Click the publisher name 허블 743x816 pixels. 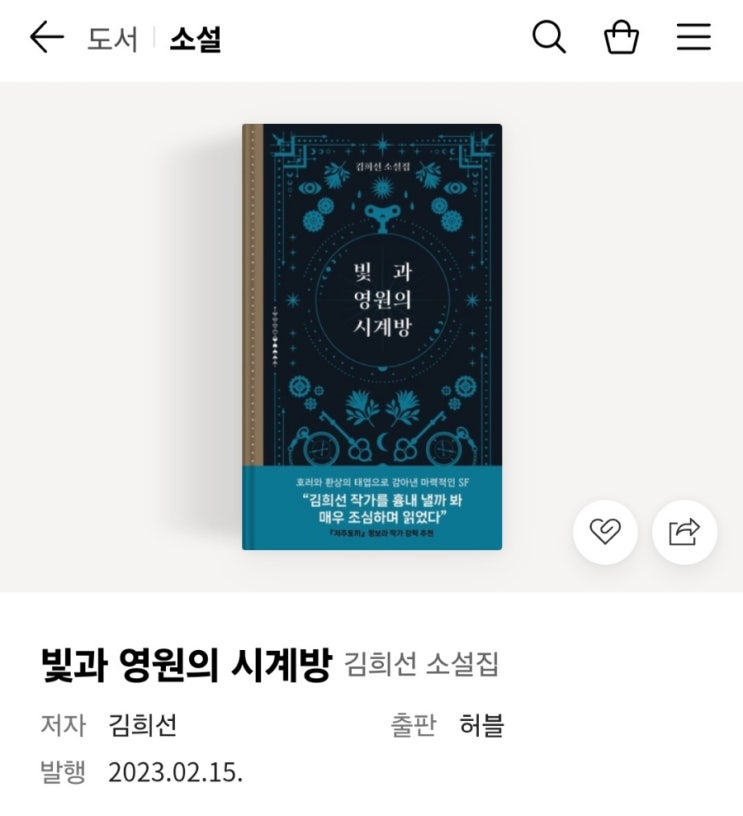[x=482, y=725]
